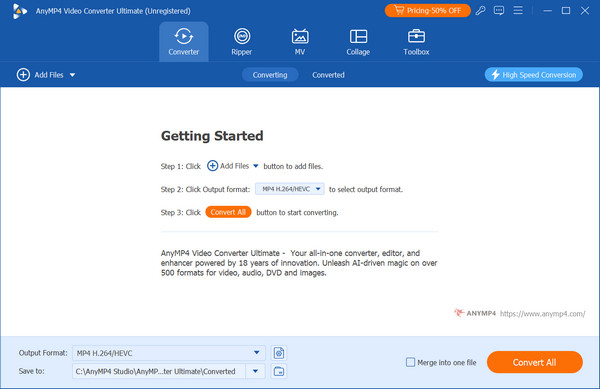Click the orange Convert All button at bottom
This screenshot has width=600, height=389.
(x=535, y=362)
